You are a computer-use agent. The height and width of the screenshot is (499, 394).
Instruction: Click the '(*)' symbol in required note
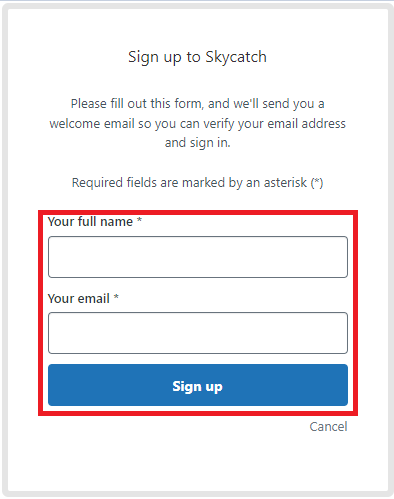[x=317, y=183]
